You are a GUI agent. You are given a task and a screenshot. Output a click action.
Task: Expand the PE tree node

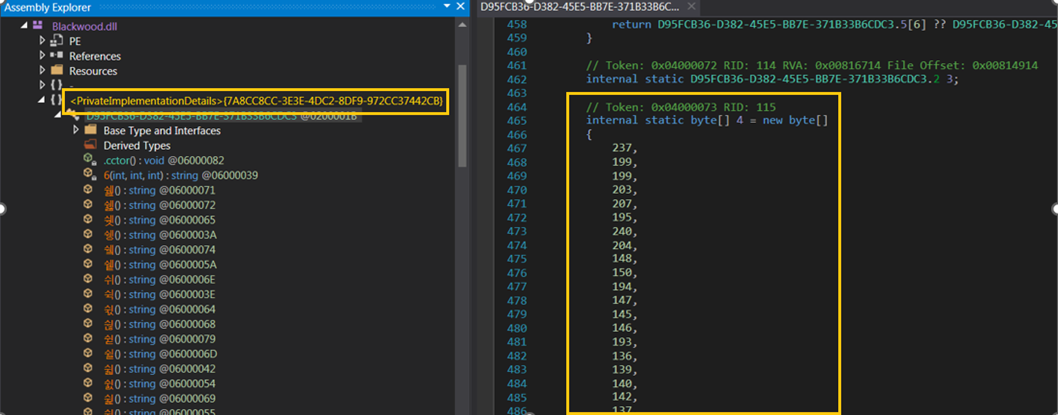point(42,41)
